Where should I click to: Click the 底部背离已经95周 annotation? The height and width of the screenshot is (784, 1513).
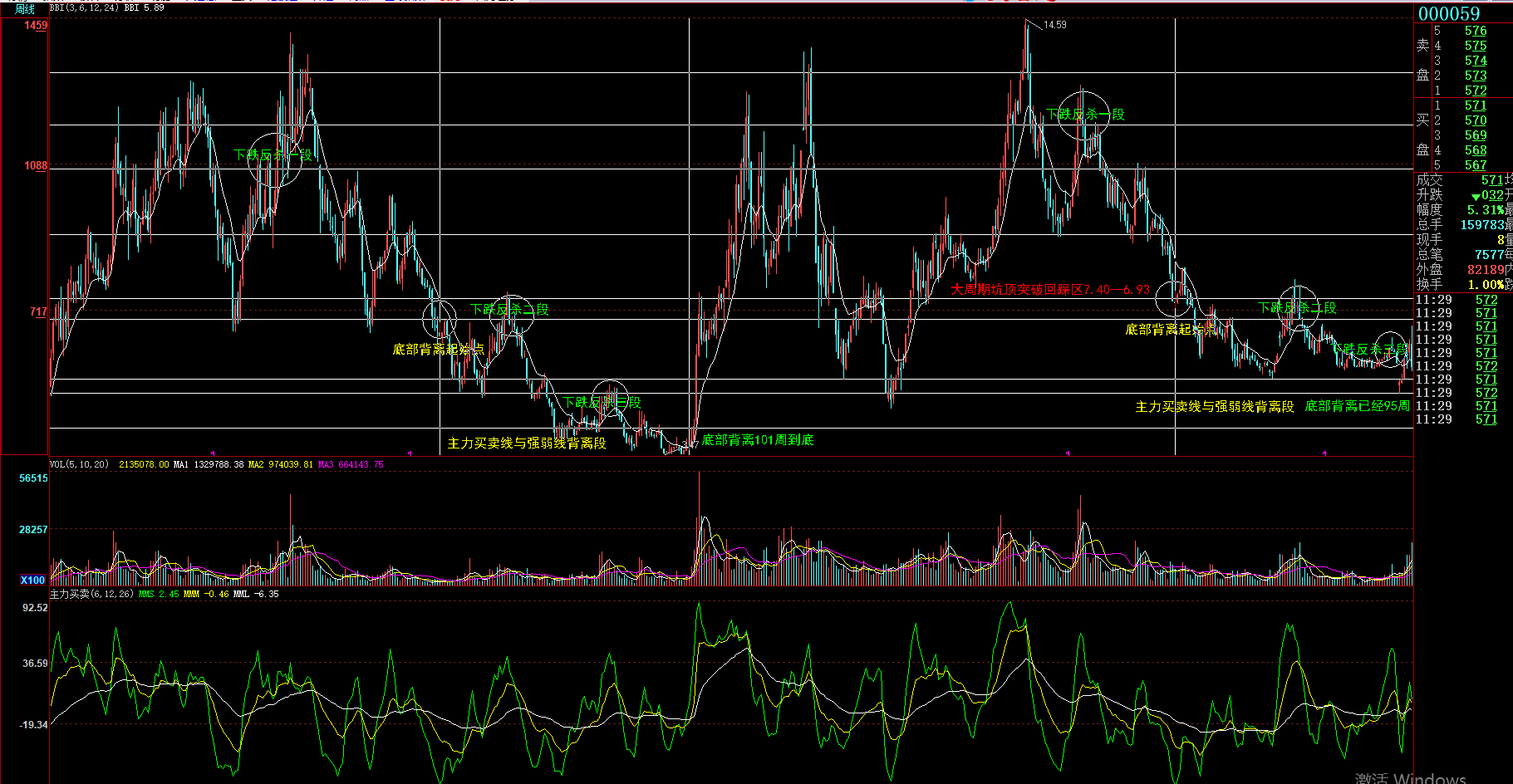[x=1357, y=406]
